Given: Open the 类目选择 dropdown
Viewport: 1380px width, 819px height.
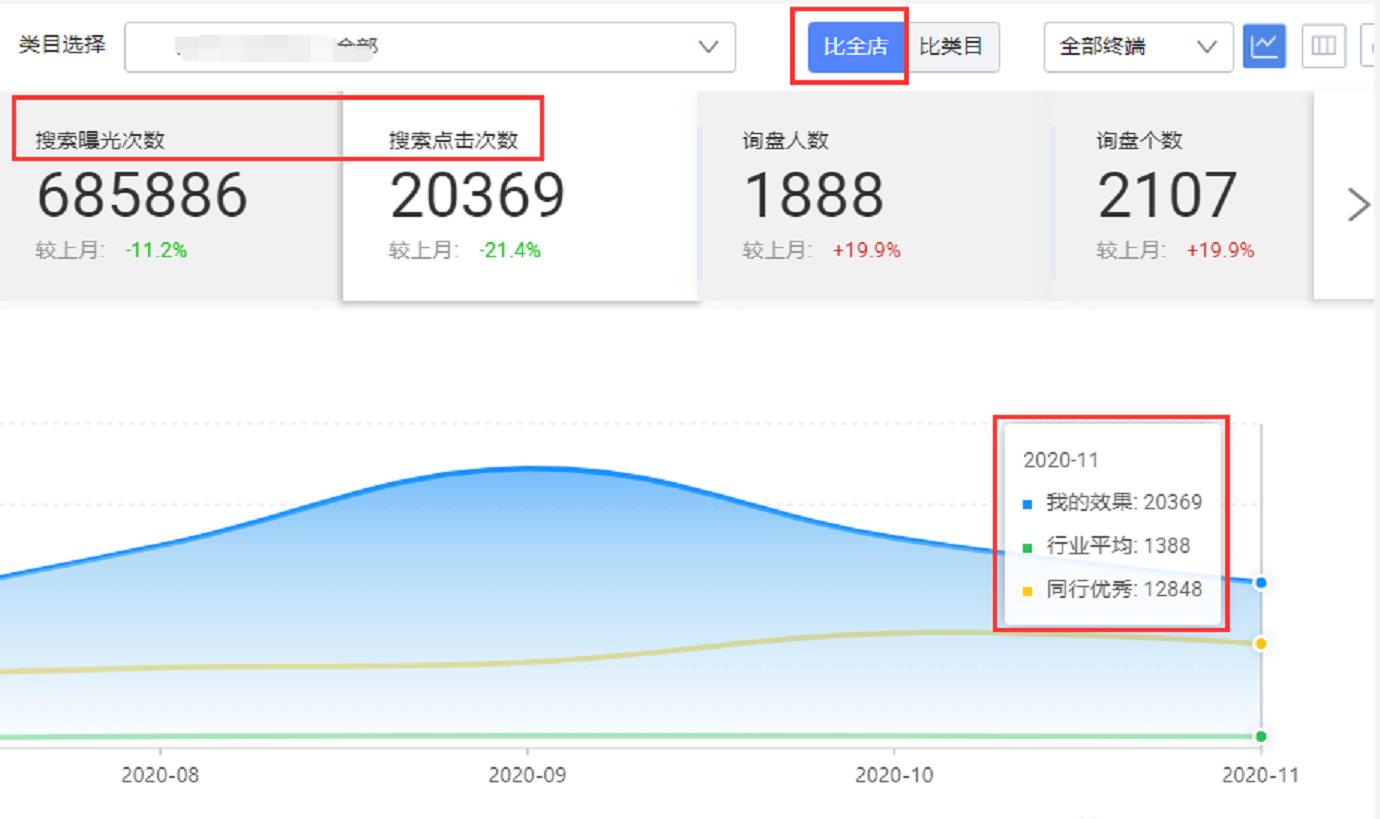Looking at the screenshot, I should [430, 47].
